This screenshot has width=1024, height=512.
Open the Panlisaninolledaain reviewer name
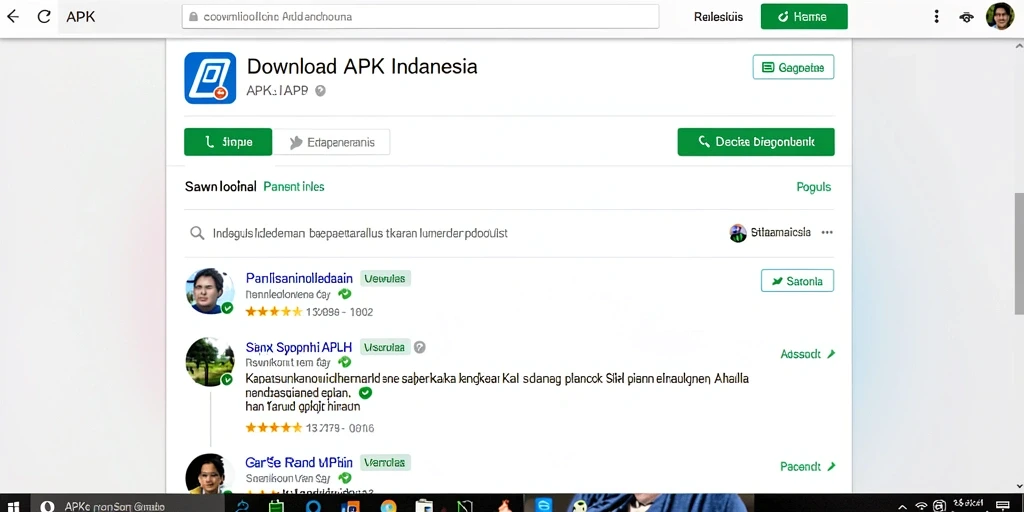(x=299, y=278)
